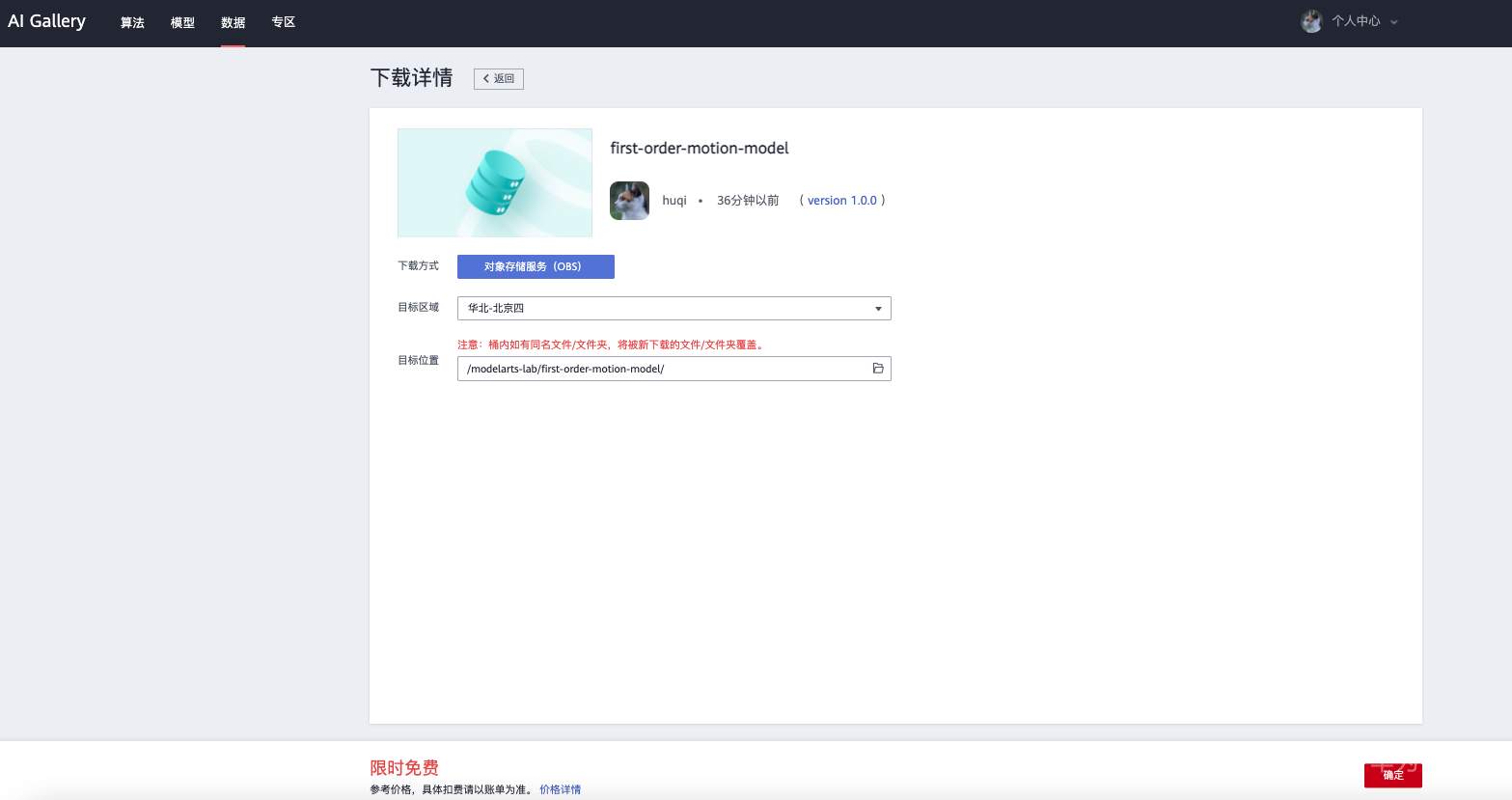Click the 下载方式 field label
The height and width of the screenshot is (800, 1512).
pyautogui.click(x=419, y=265)
